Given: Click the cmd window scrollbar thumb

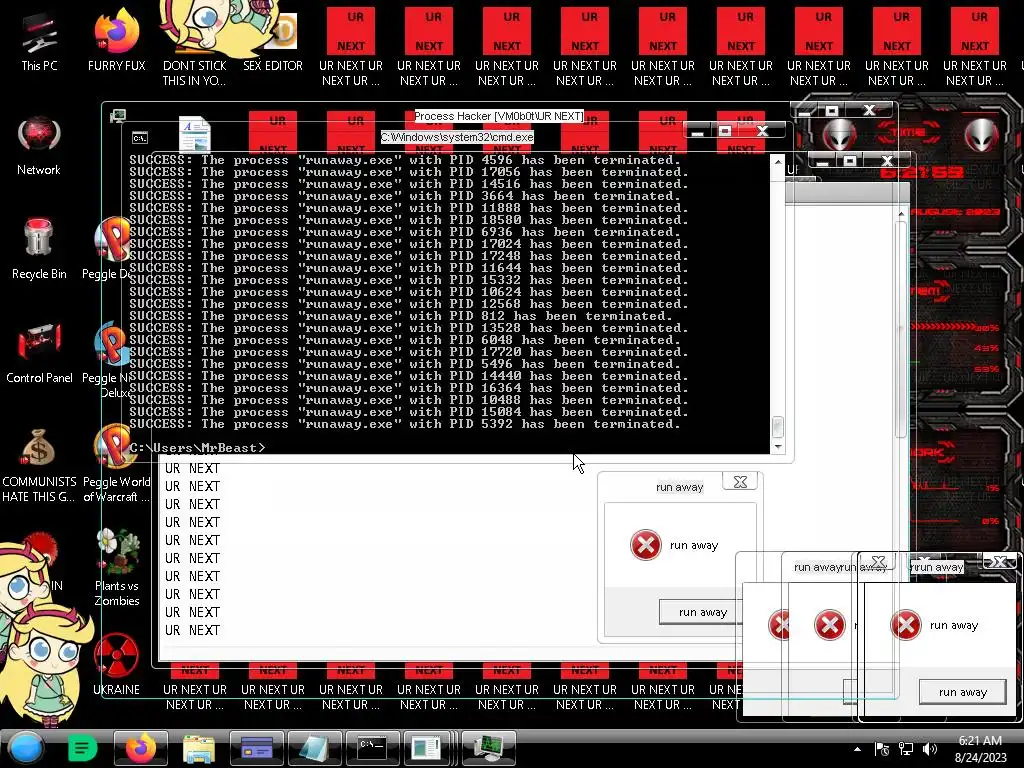Looking at the screenshot, I should (778, 426).
